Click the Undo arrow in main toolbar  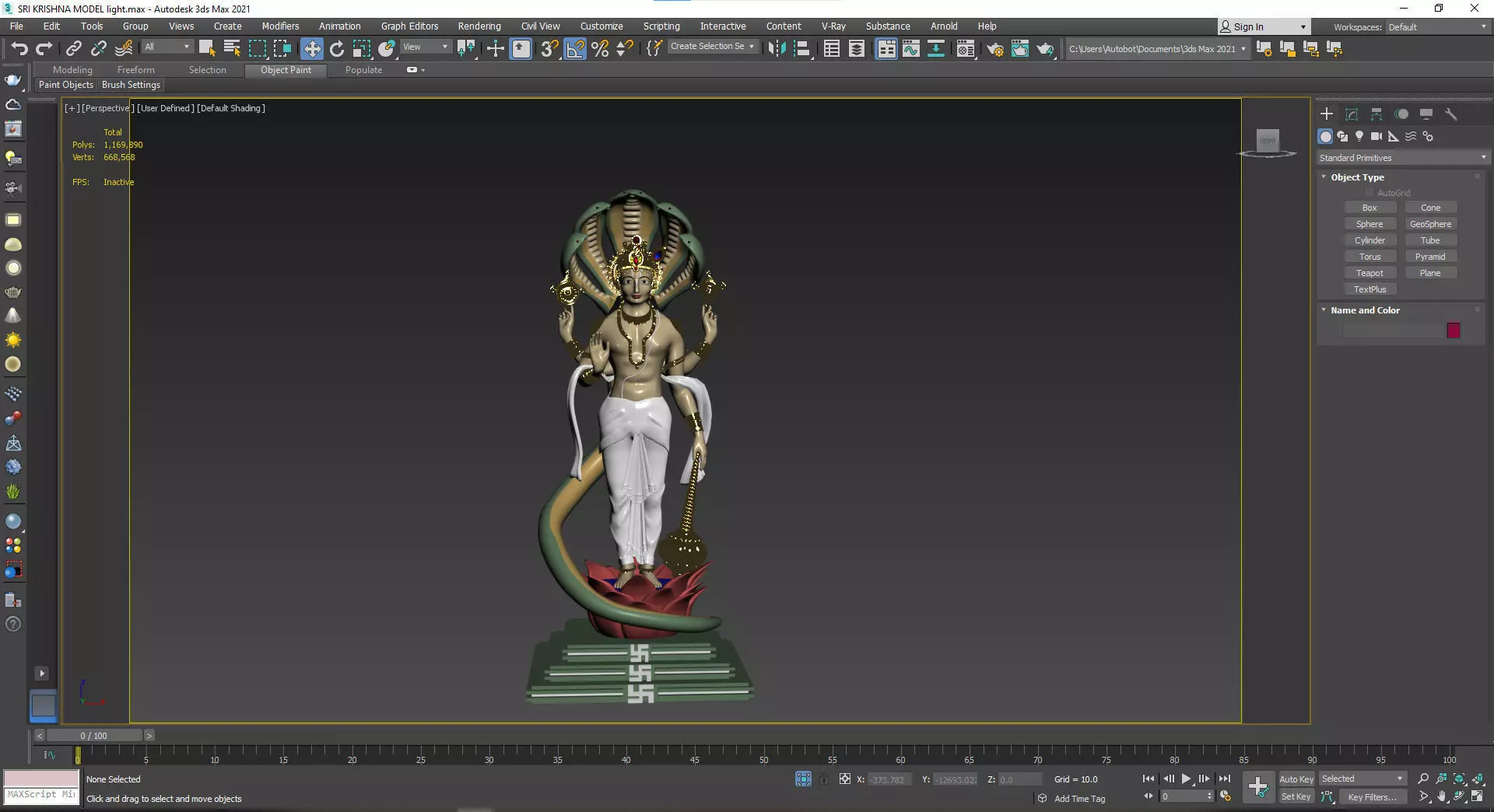click(x=19, y=49)
